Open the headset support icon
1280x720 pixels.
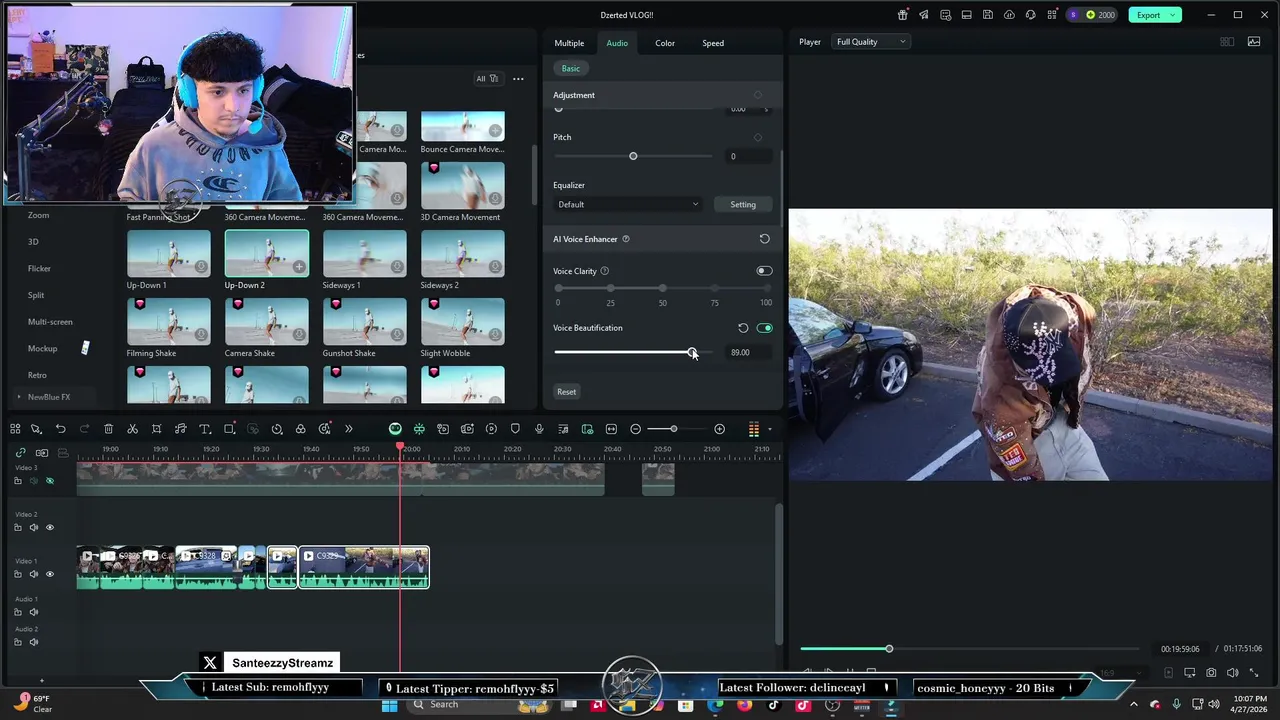1030,15
